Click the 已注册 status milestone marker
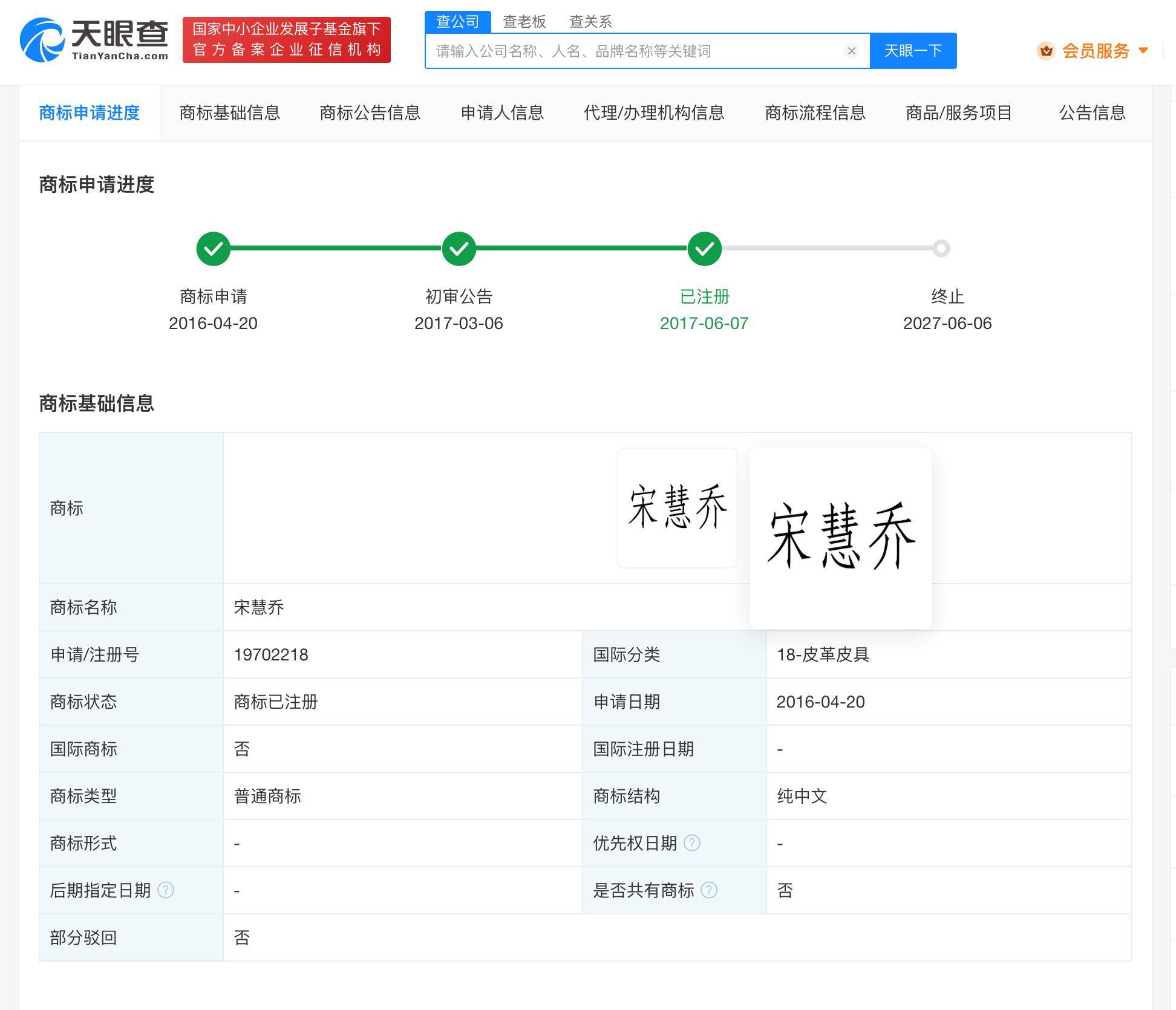Screen dimensions: 1176x1010 click(x=702, y=247)
